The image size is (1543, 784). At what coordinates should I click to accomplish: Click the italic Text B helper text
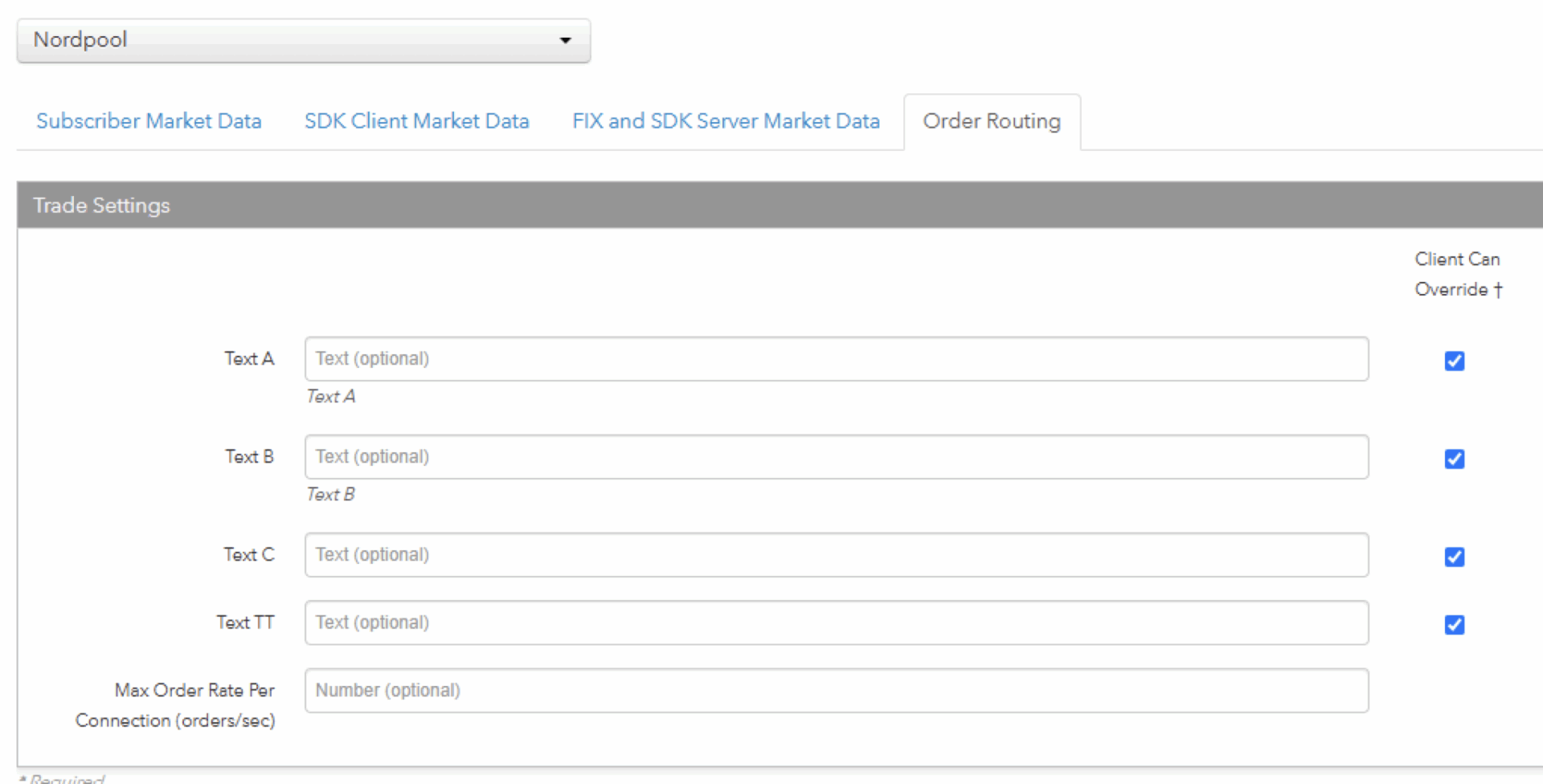(x=330, y=495)
